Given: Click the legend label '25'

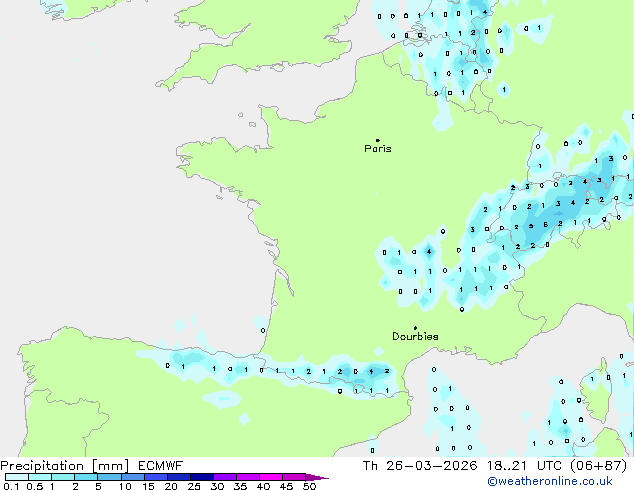Looking at the screenshot, I should click(194, 486).
